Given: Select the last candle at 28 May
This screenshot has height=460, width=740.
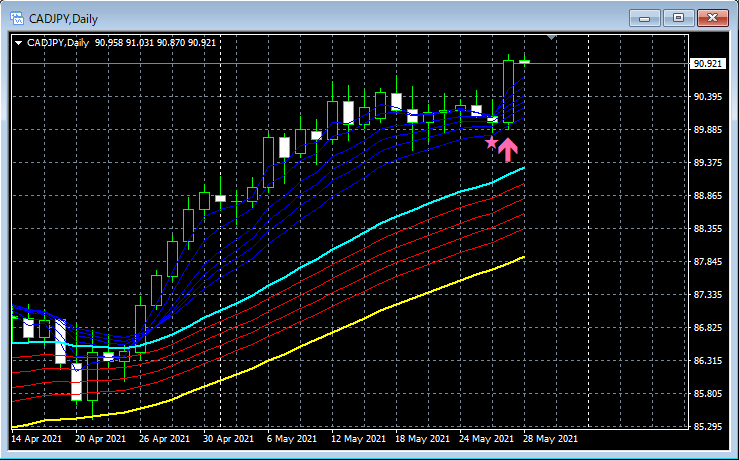Looking at the screenshot, I should coord(524,61).
